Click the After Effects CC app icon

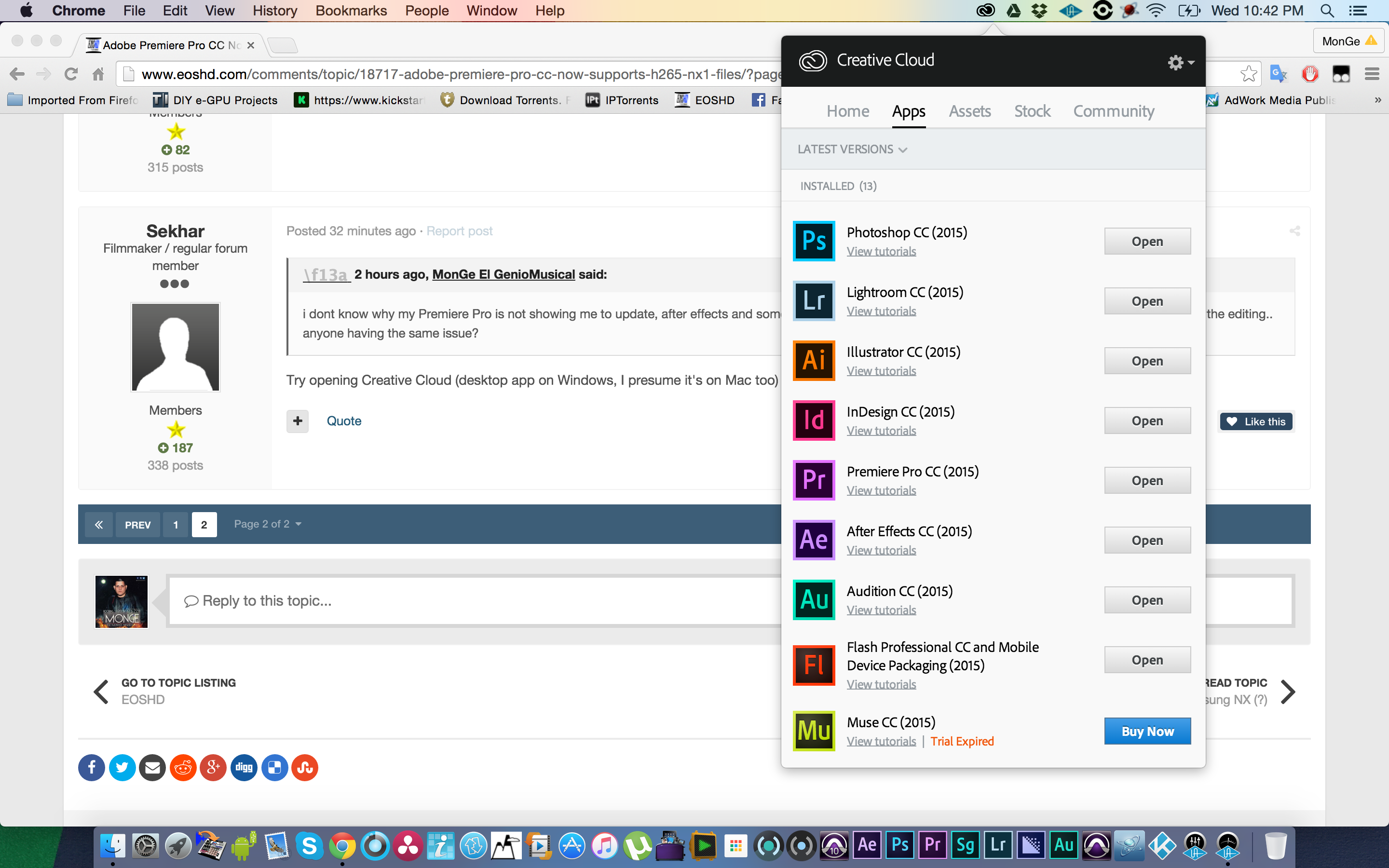point(814,539)
